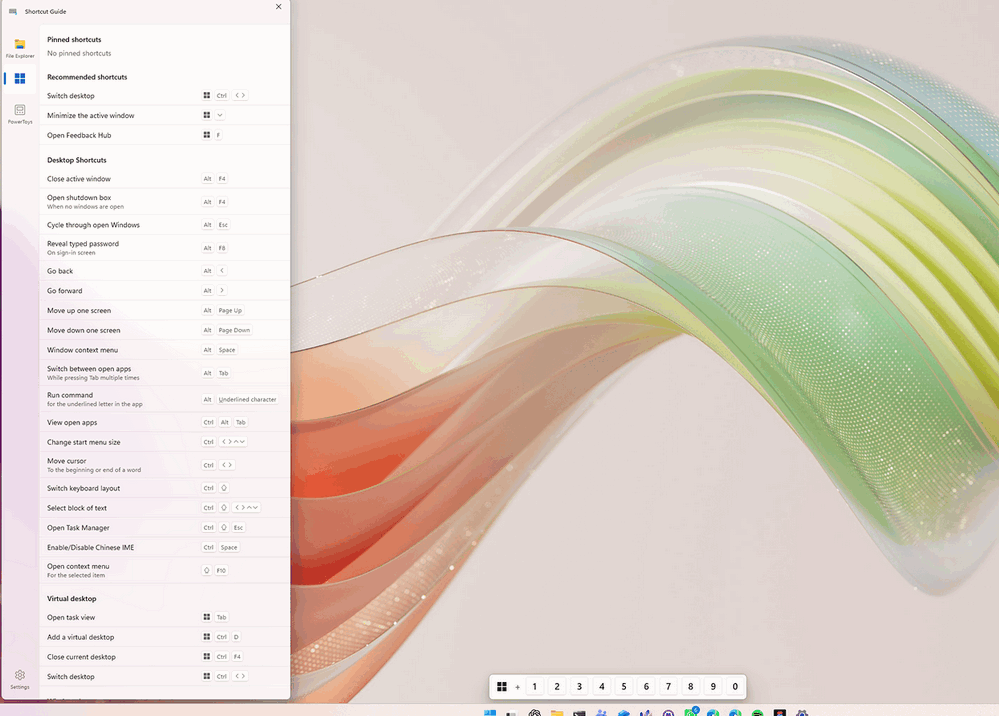Click the No pinned shortcuts text
The width and height of the screenshot is (999, 716).
79,54
